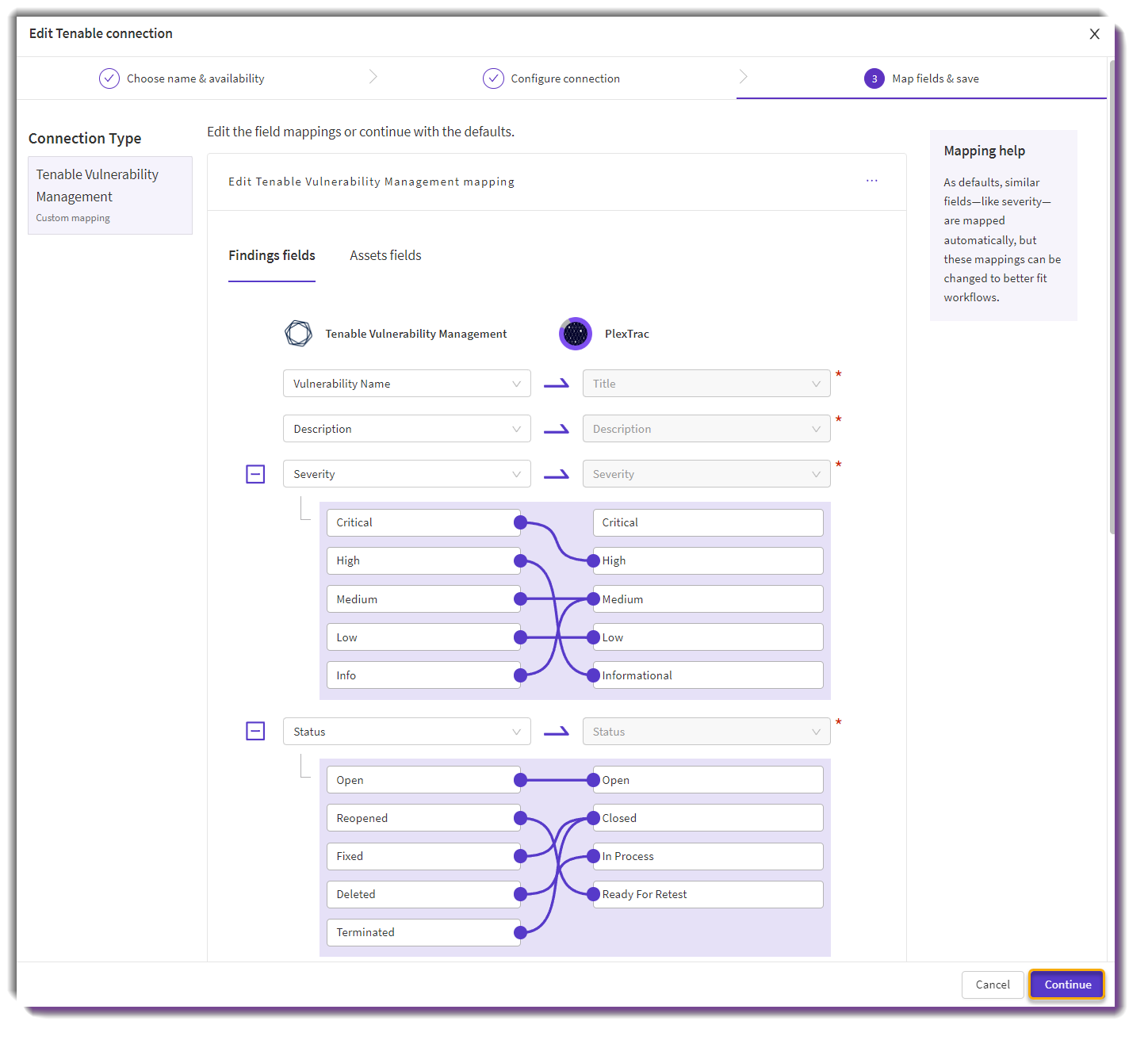Screen dimensions: 1148x1040
Task: Go to Configure connection step
Action: (x=551, y=78)
